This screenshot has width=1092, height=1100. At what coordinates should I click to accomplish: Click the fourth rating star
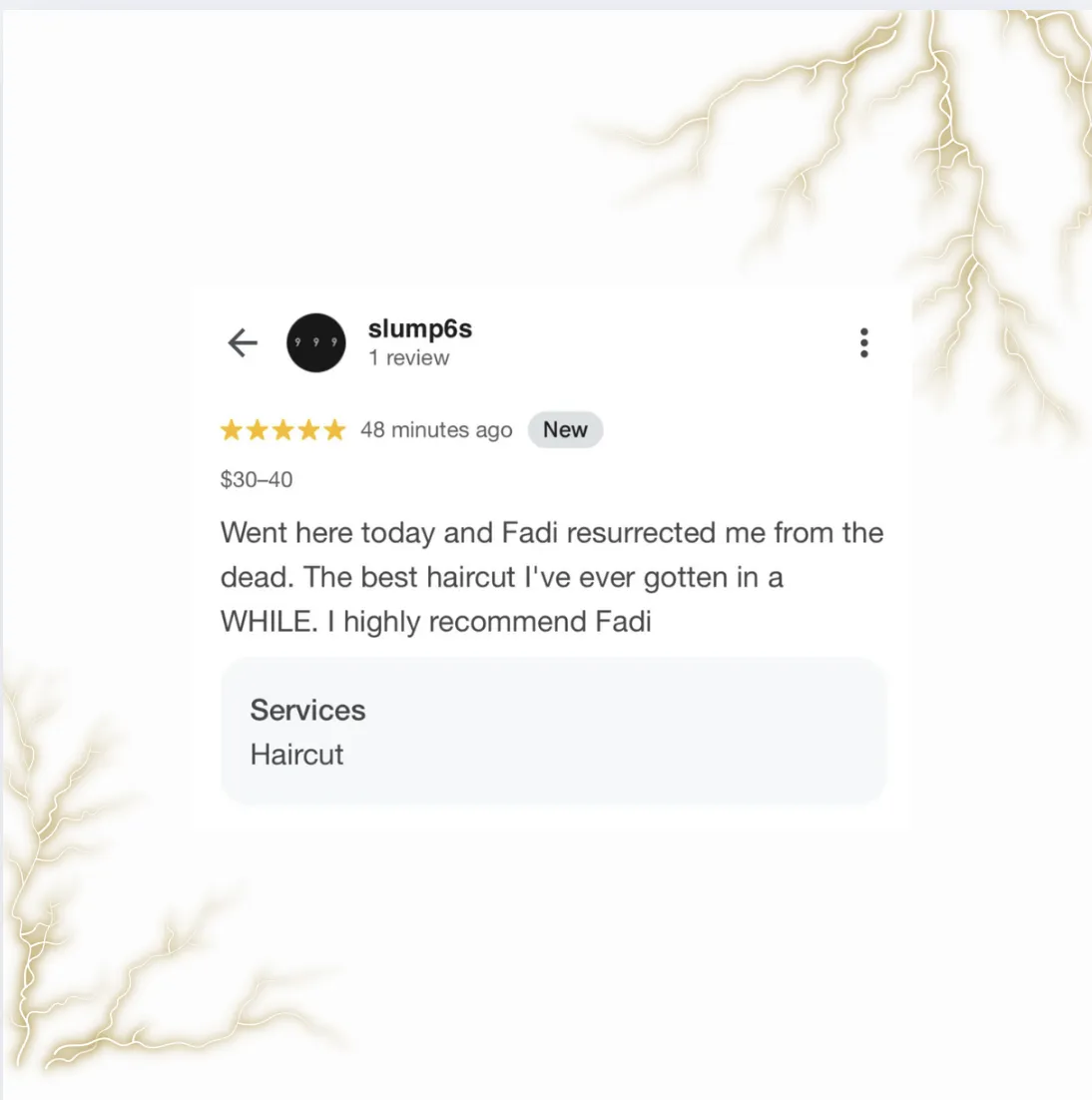pyautogui.click(x=309, y=429)
